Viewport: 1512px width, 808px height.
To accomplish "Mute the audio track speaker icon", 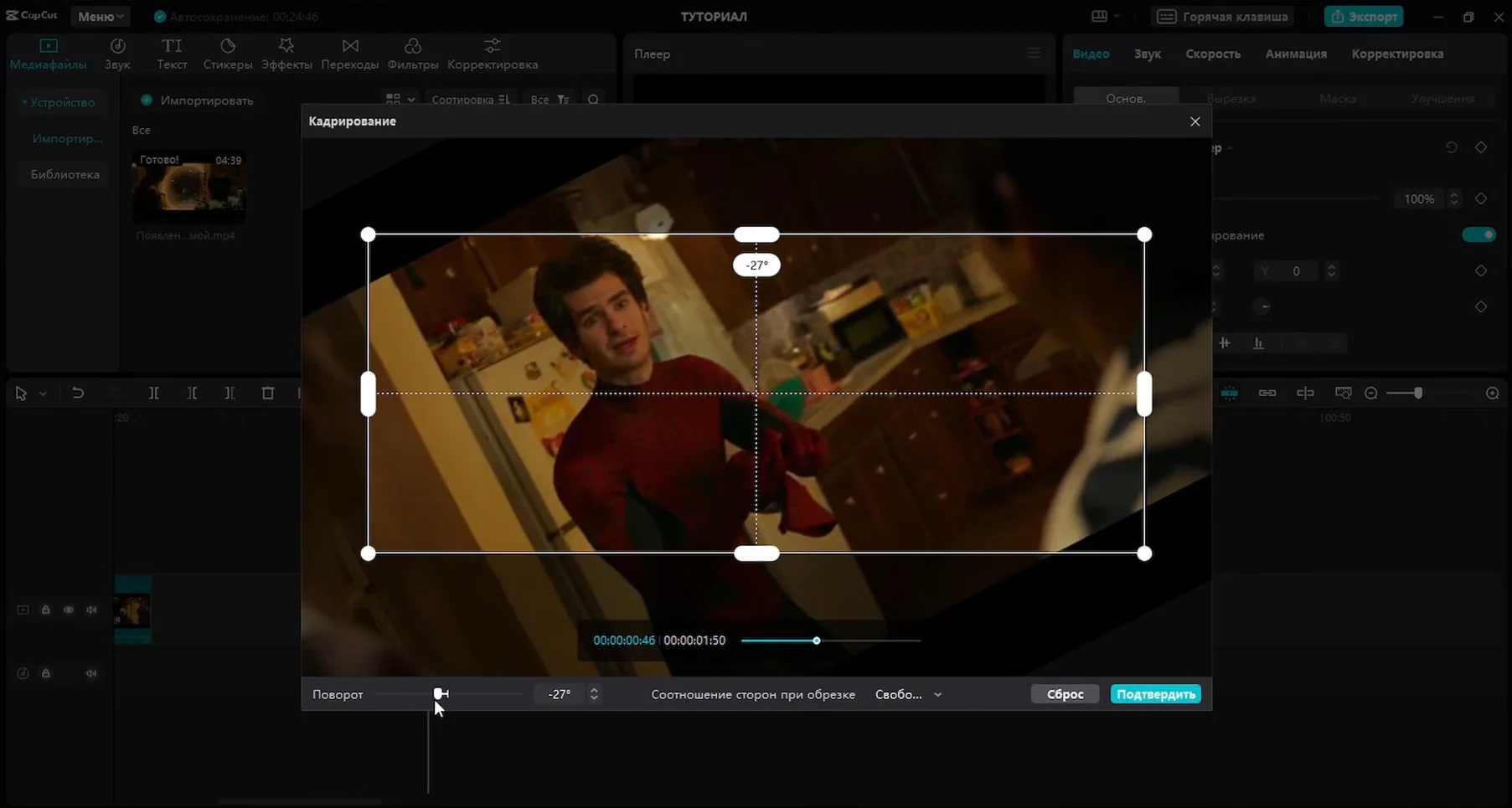I will tap(91, 673).
